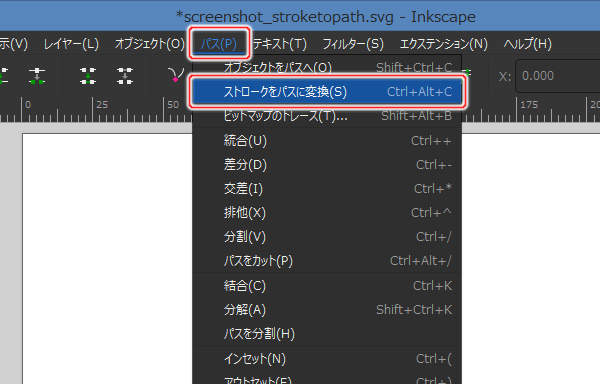Open the レイヤー(L) menu
The width and height of the screenshot is (600, 384).
pyautogui.click(x=71, y=44)
